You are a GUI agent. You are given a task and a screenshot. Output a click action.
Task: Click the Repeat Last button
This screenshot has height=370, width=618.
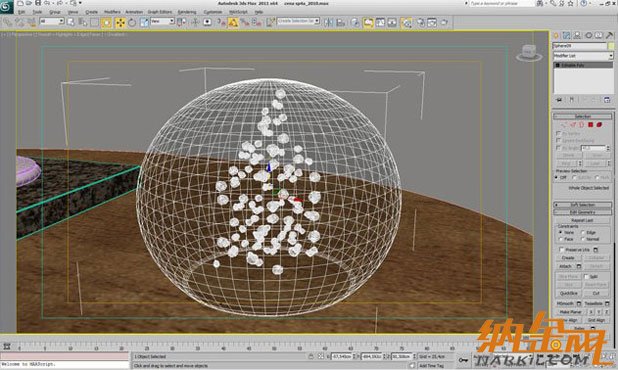tap(582, 220)
